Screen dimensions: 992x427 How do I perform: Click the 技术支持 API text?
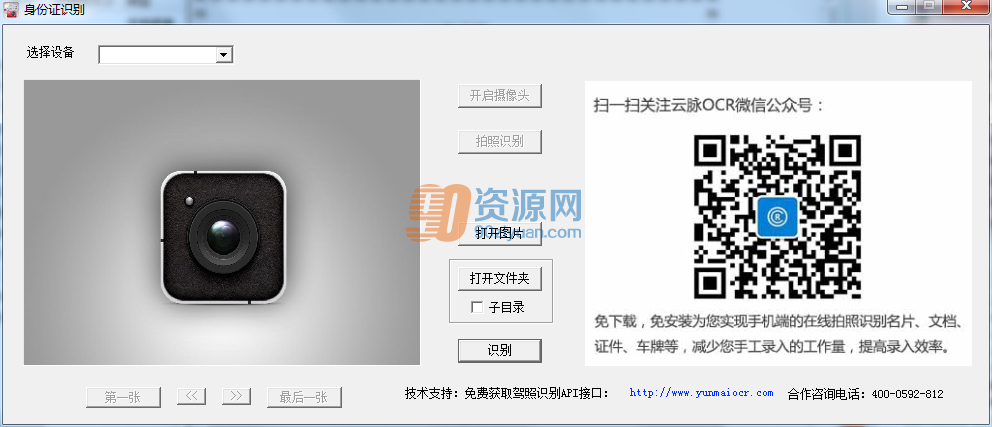pyautogui.click(x=507, y=393)
